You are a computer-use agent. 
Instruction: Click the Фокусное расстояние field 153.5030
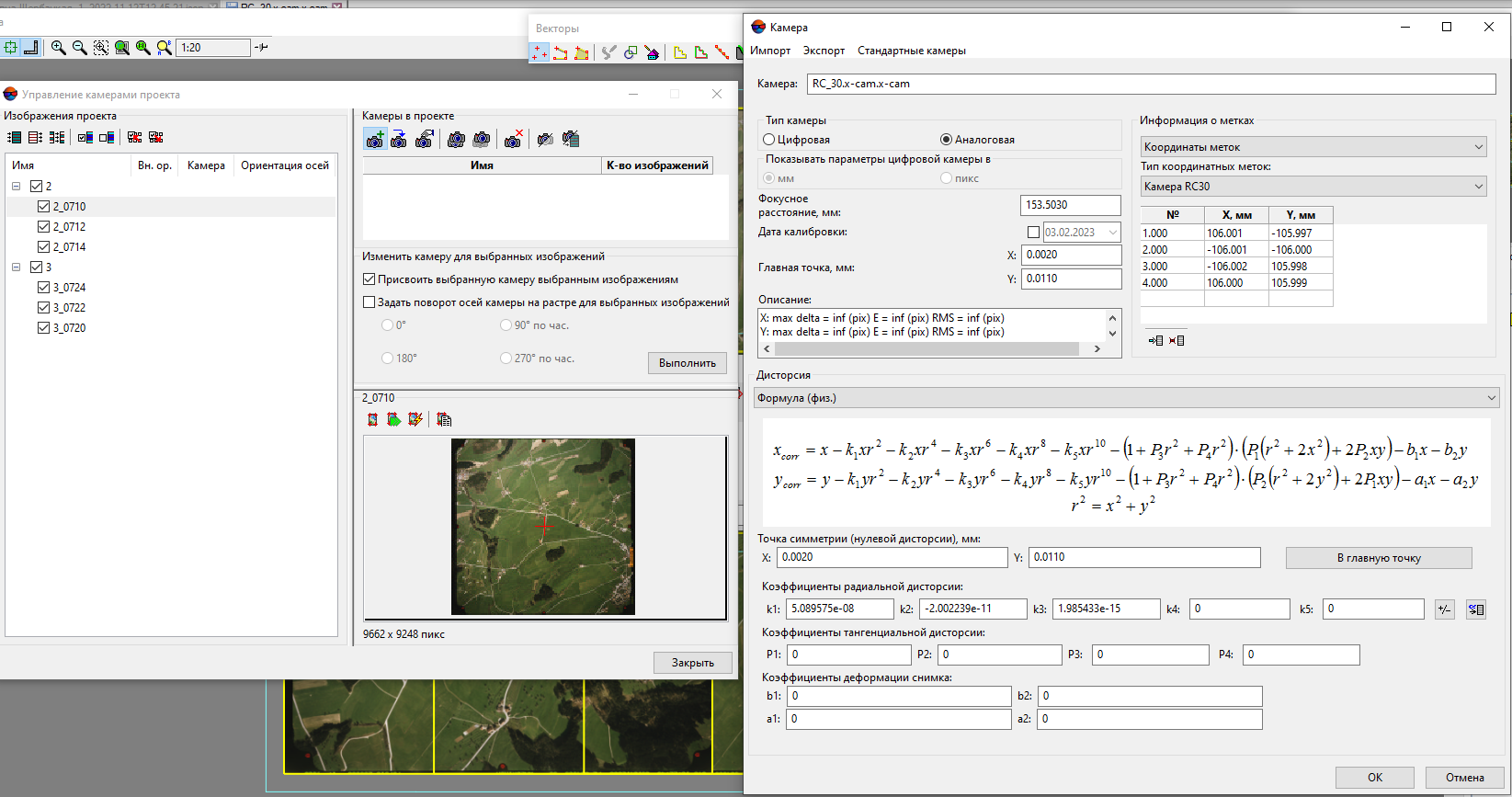[x=1071, y=205]
